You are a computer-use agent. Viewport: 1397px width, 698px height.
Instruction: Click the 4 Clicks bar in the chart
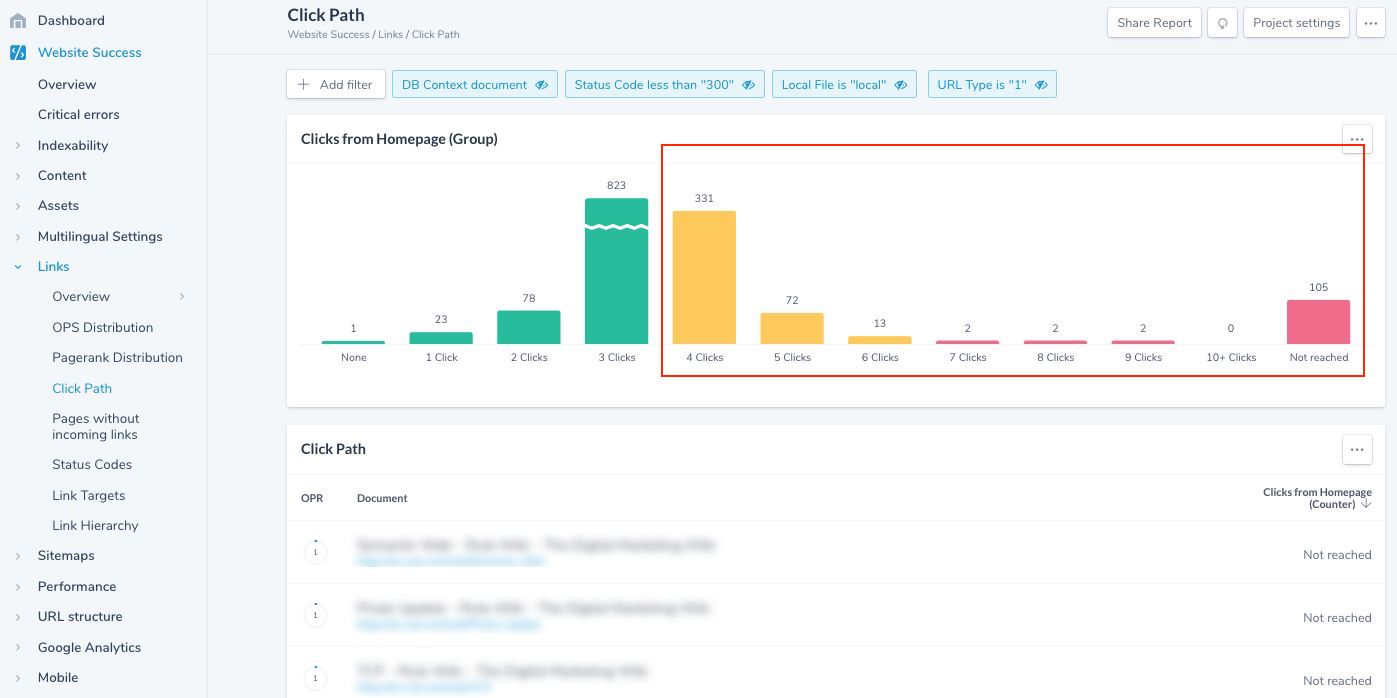click(704, 275)
